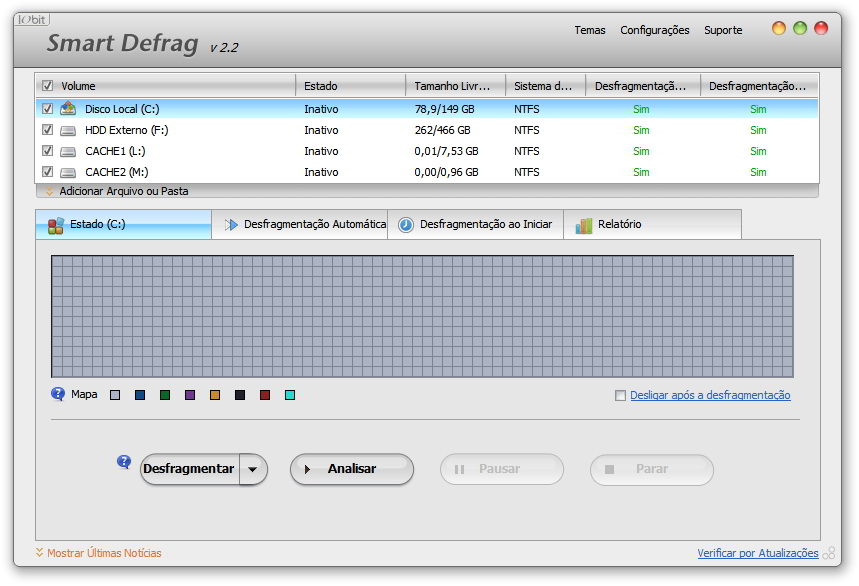Click the Verificar por Atualizações link
The width and height of the screenshot is (859, 586).
(758, 553)
